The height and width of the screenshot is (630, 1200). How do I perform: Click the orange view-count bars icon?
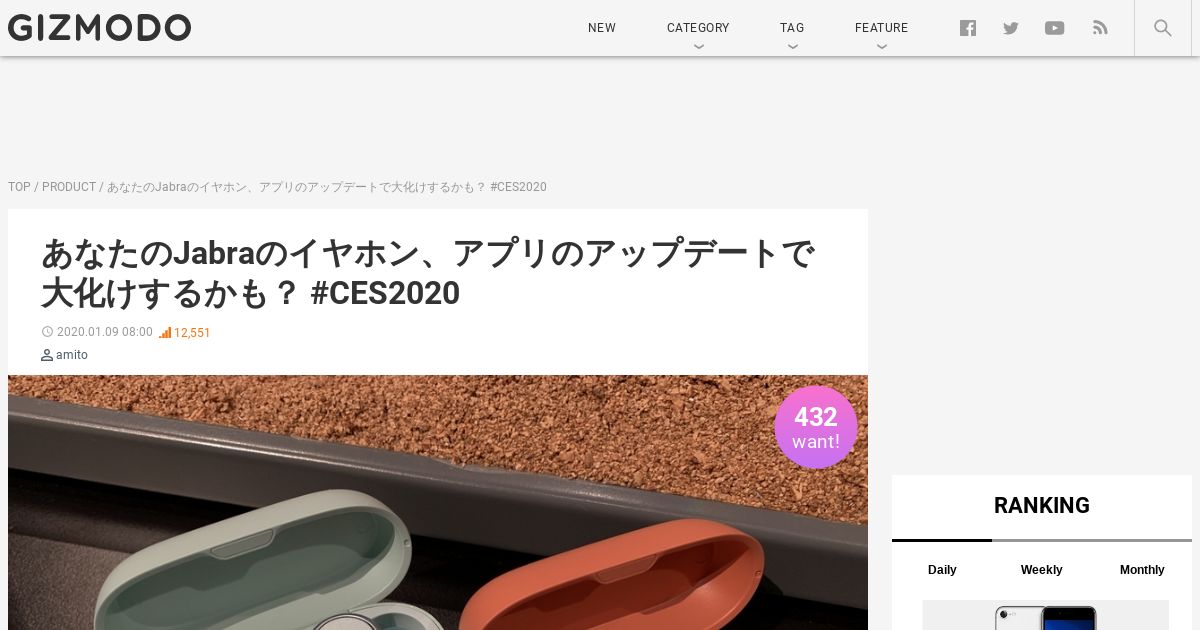165,333
